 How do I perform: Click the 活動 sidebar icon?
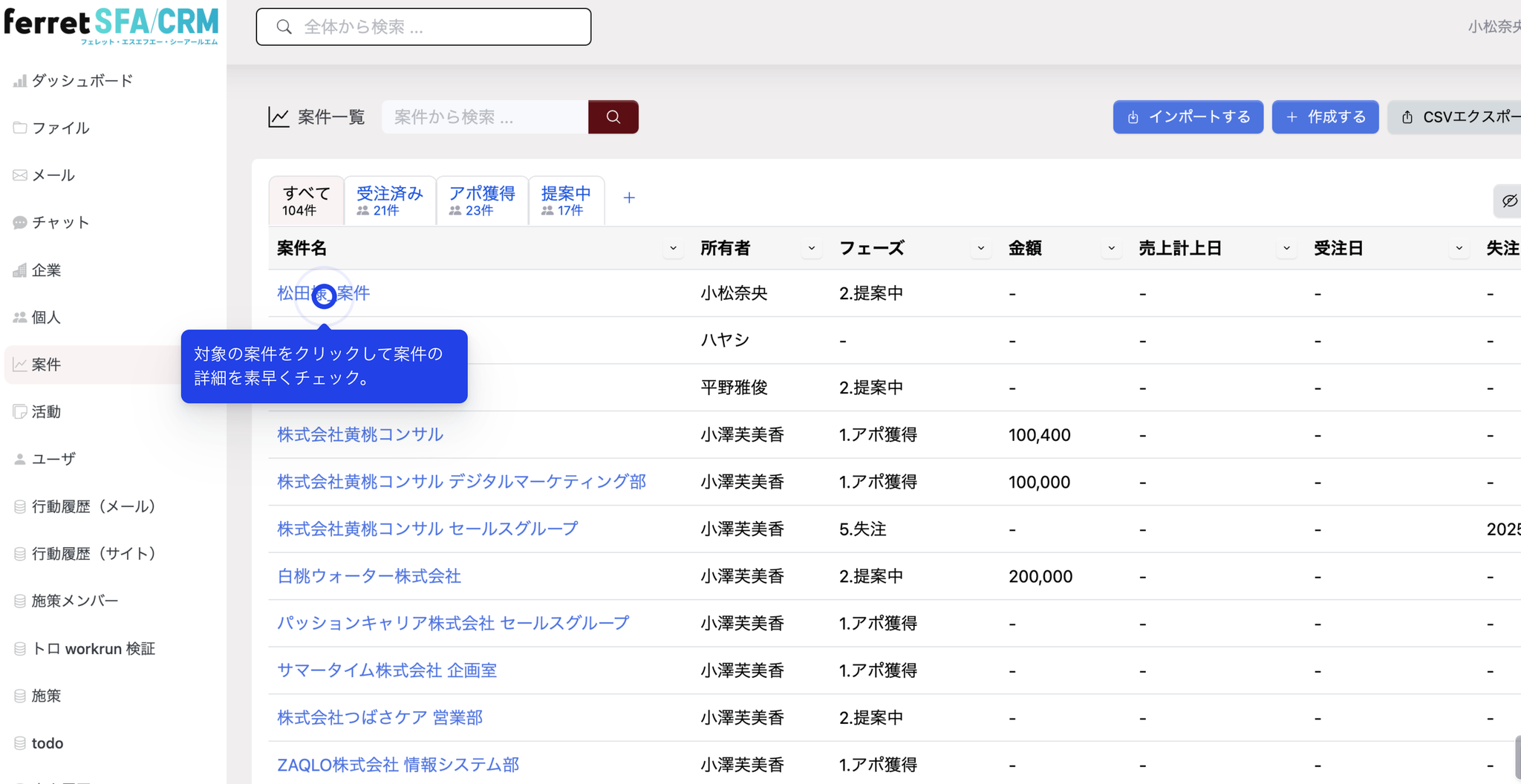[x=20, y=411]
